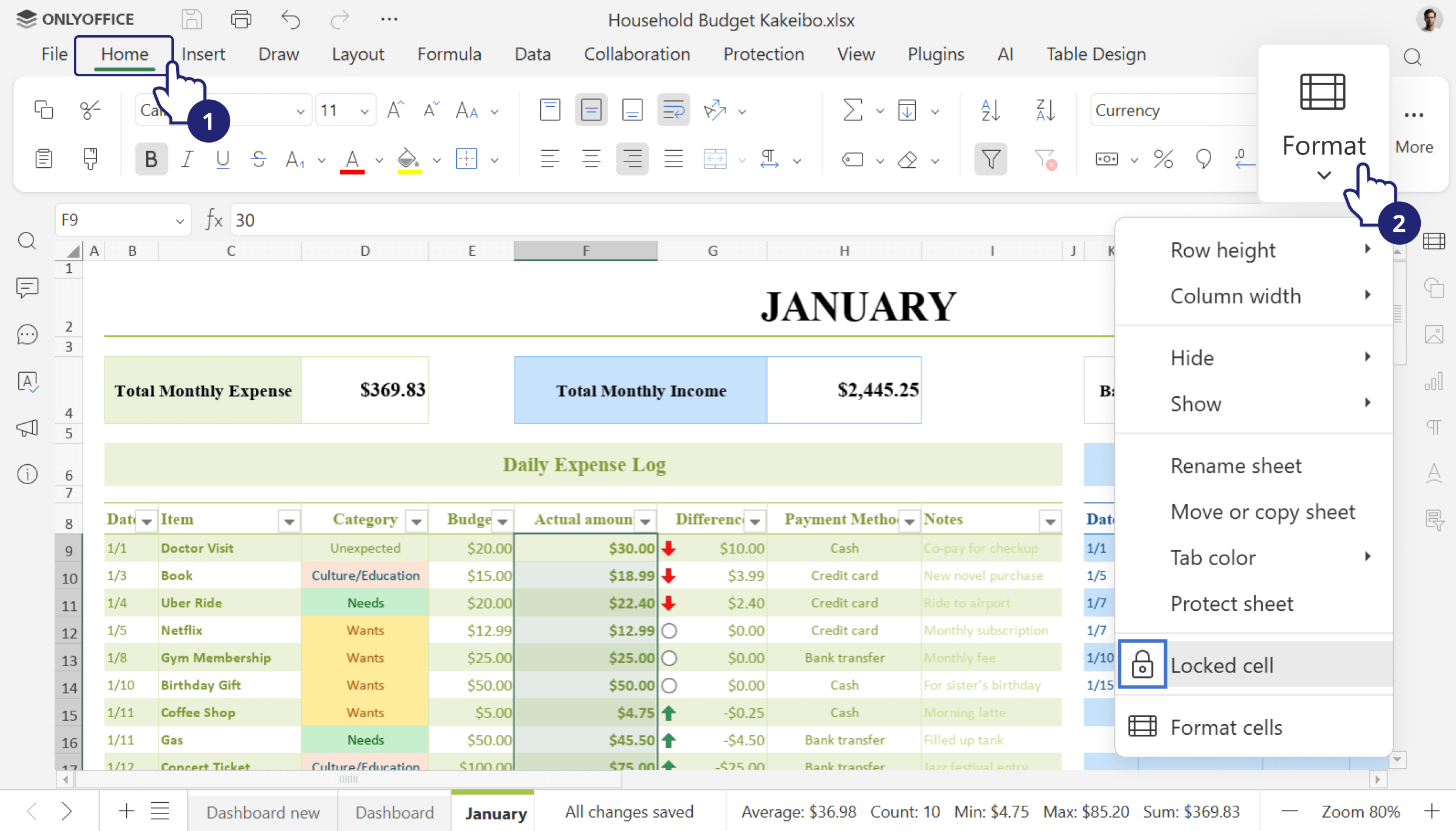Click the sort ascending A-Z icon
The image size is (1456, 831).
990,110
